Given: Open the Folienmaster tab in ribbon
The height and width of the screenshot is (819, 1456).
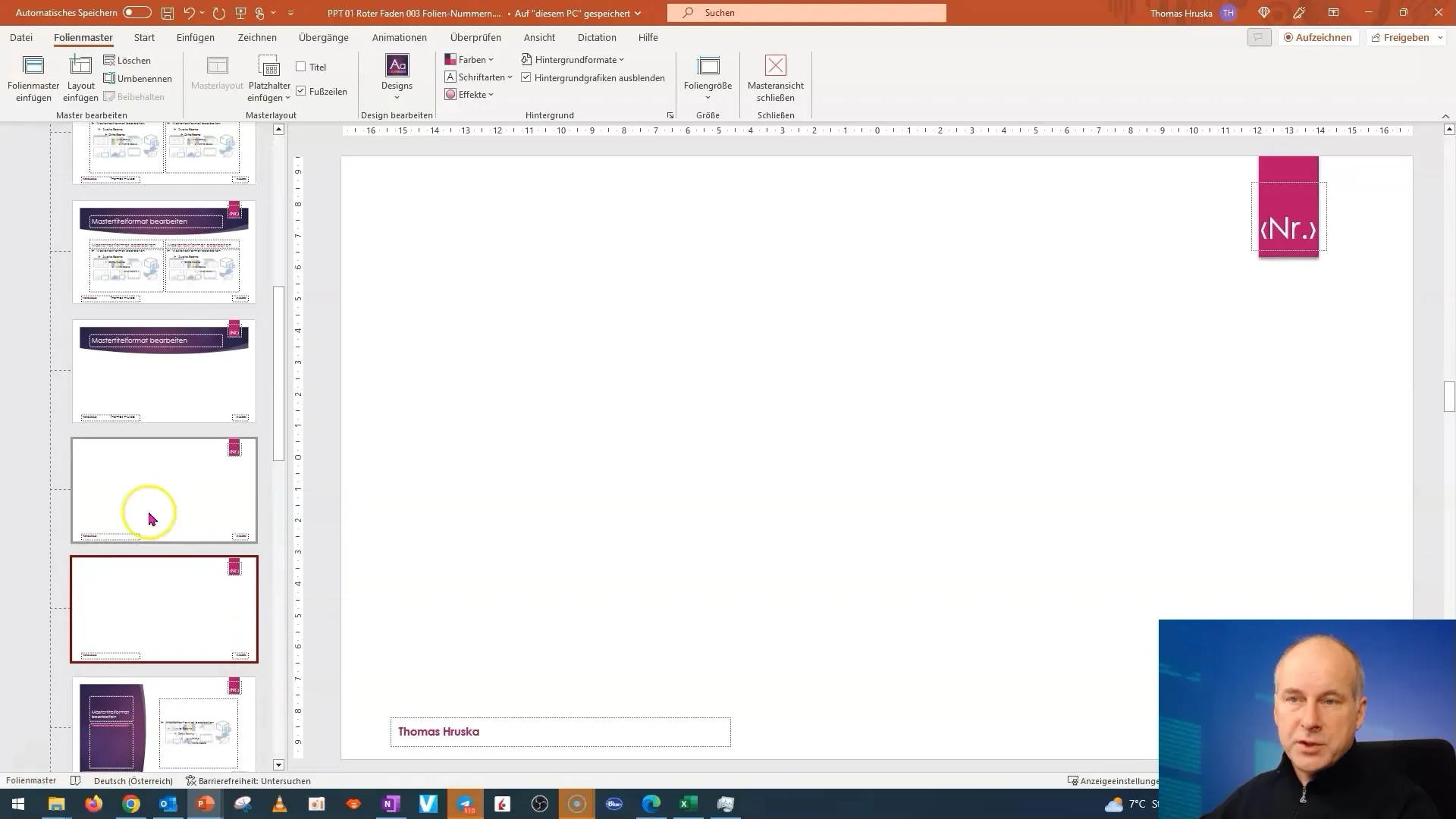Looking at the screenshot, I should 83,37.
